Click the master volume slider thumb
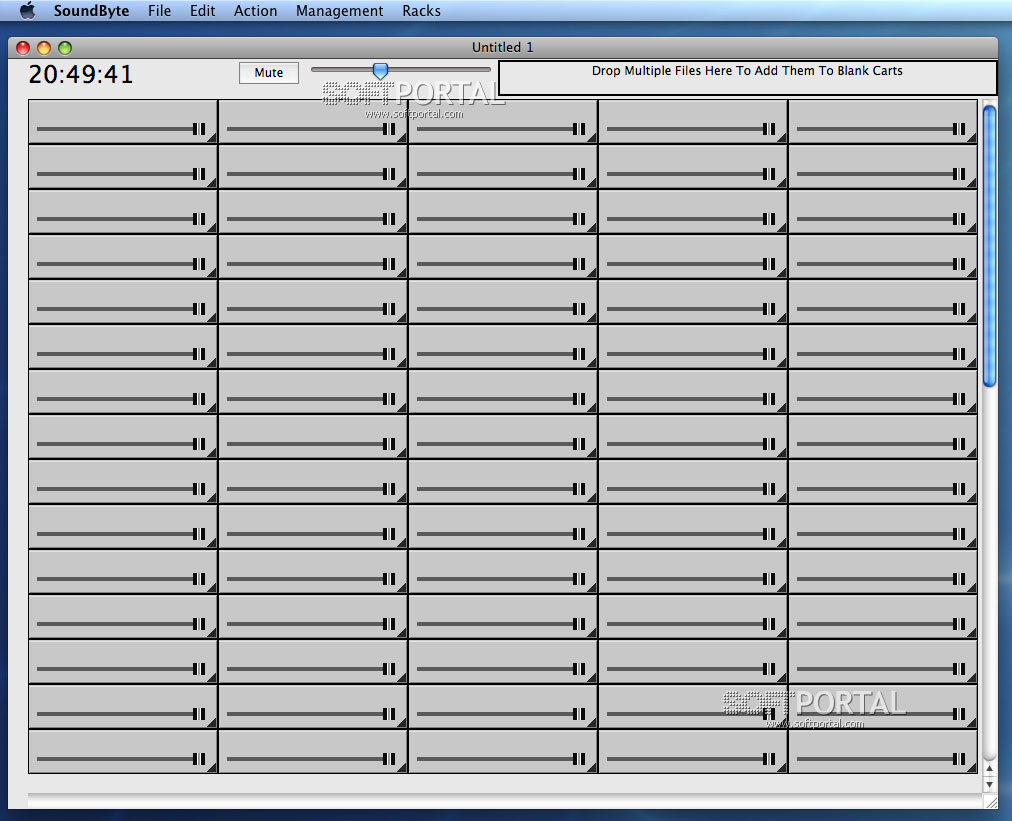This screenshot has width=1012, height=821. pos(381,70)
